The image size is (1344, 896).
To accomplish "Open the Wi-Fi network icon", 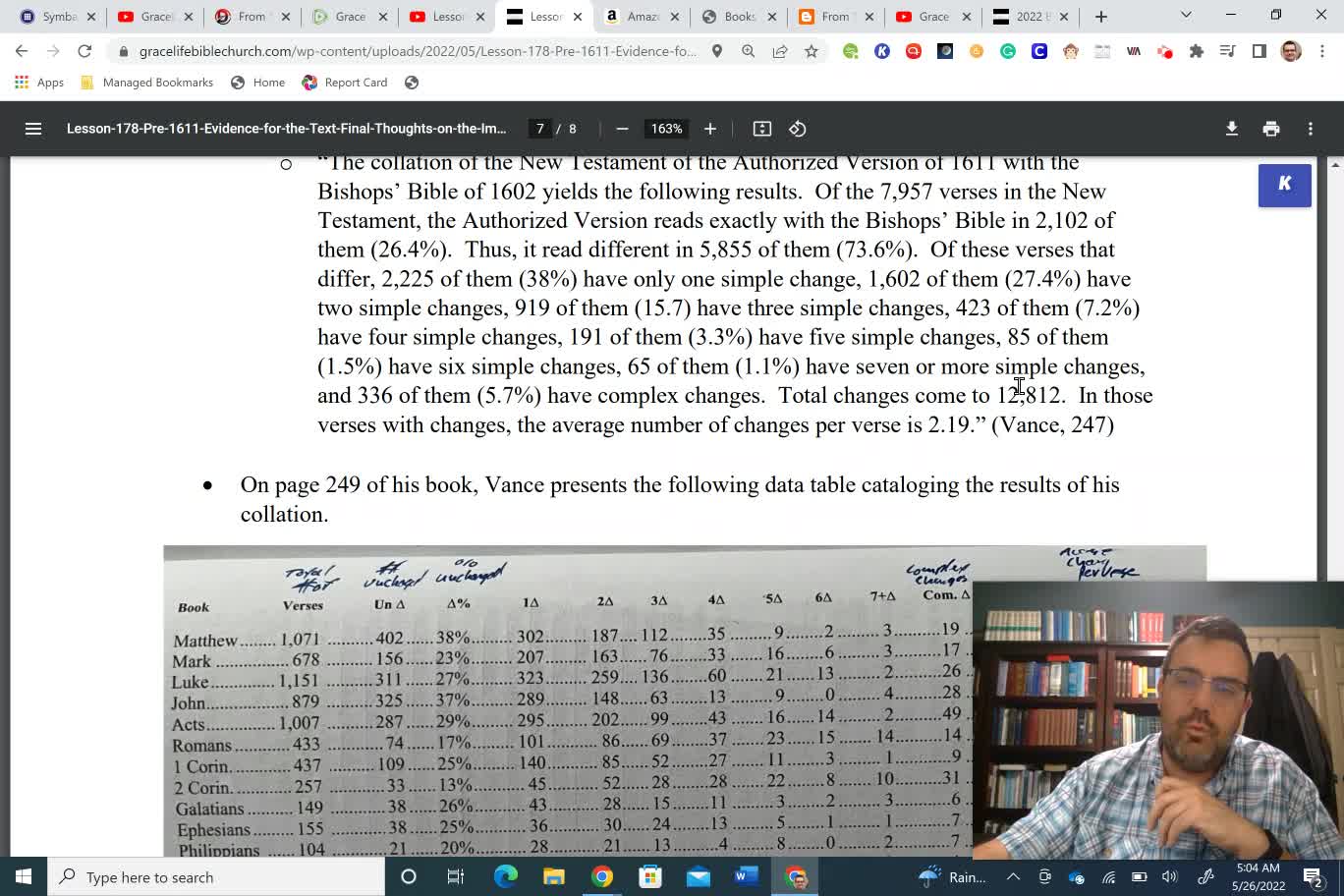I will (1108, 876).
